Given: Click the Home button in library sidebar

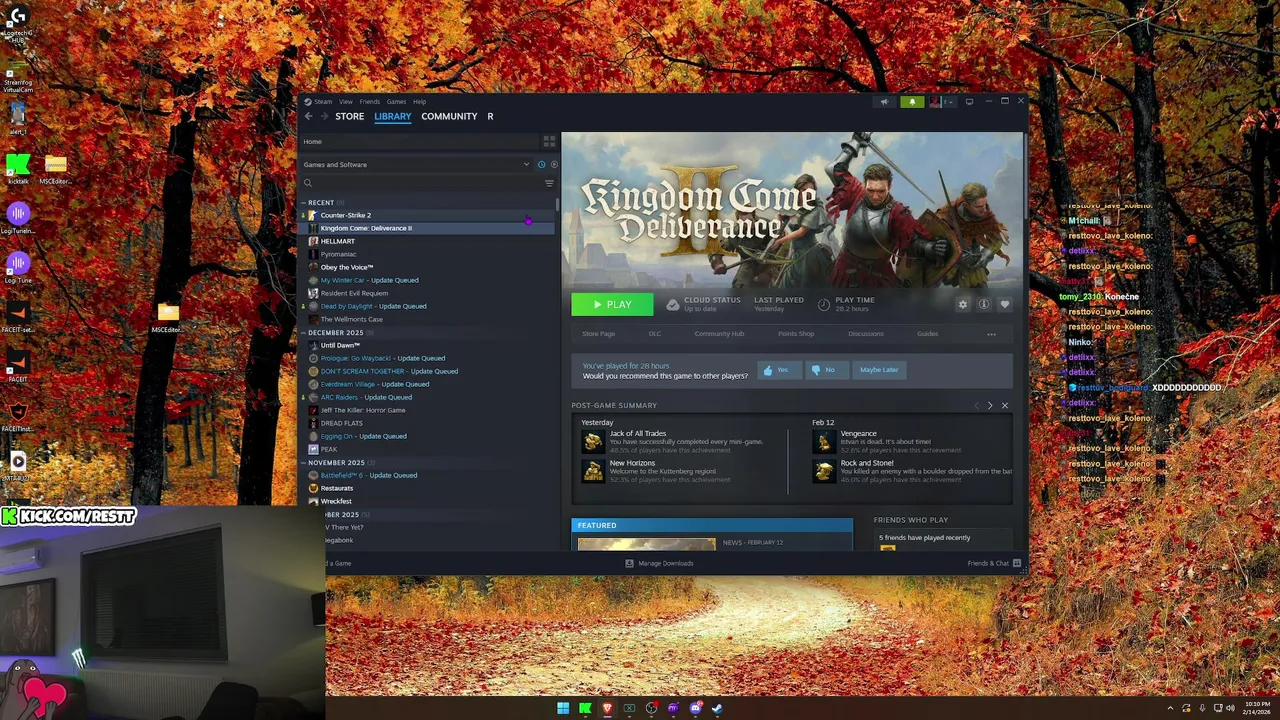Looking at the screenshot, I should point(419,142).
